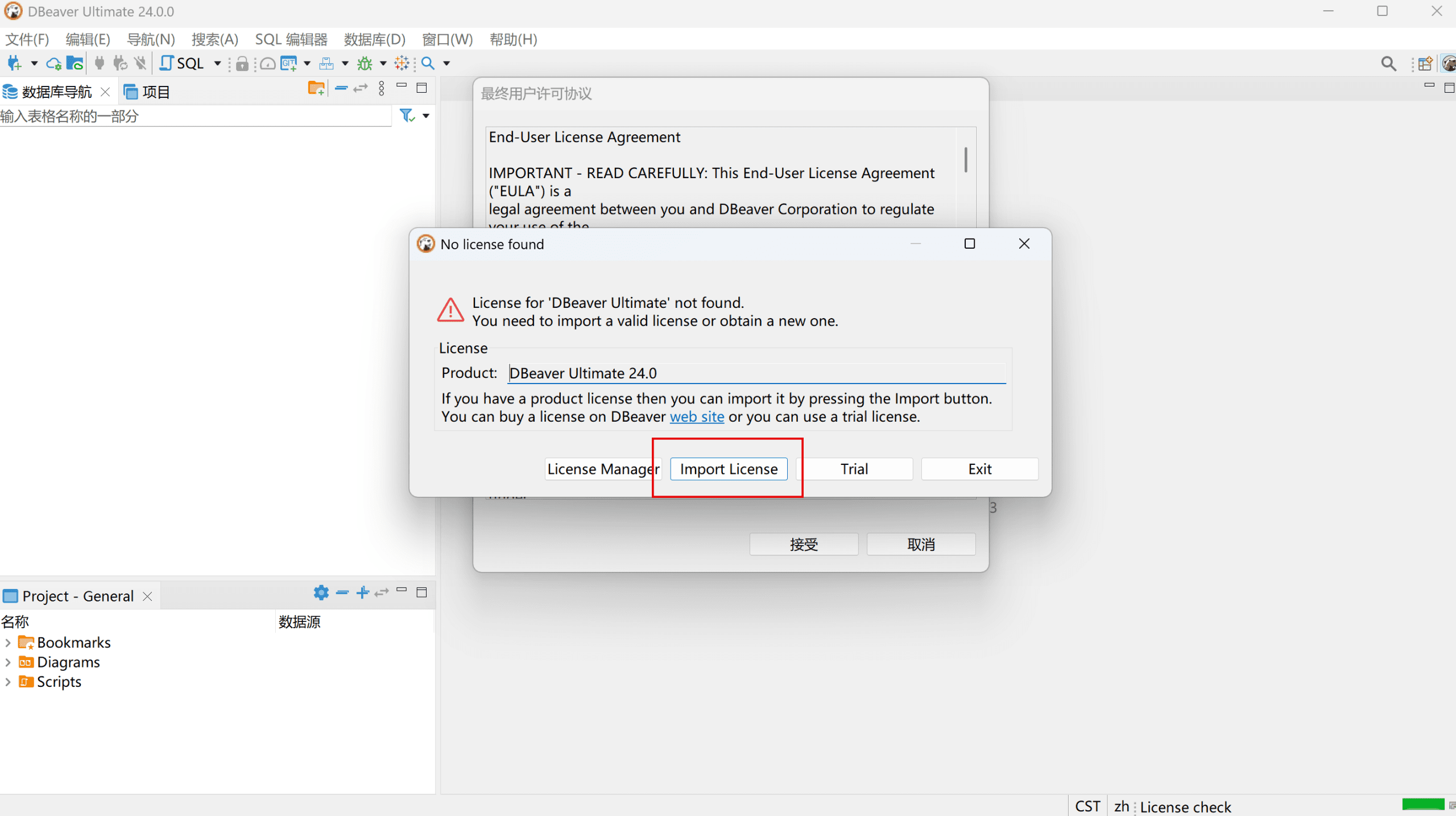This screenshot has height=816, width=1456.
Task: Click the transaction lock icon in the toolbar
Action: pyautogui.click(x=242, y=63)
